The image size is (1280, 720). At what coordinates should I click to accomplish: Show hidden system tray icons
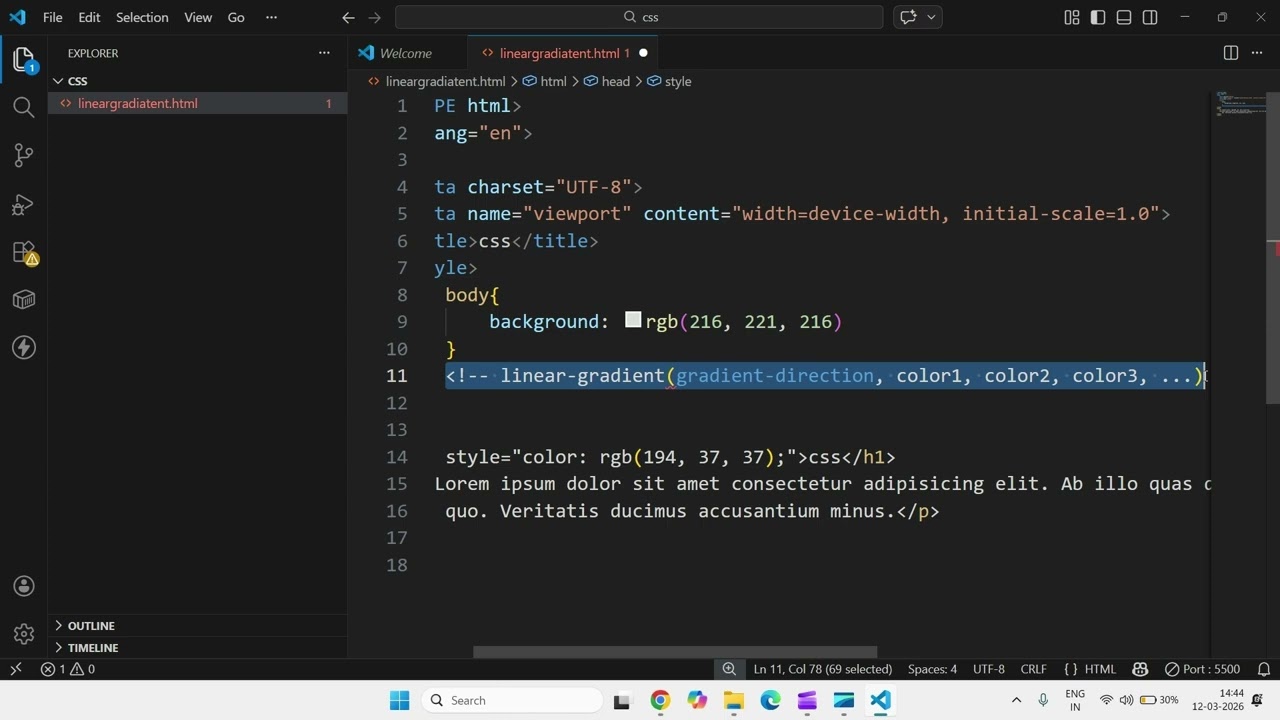click(1016, 700)
